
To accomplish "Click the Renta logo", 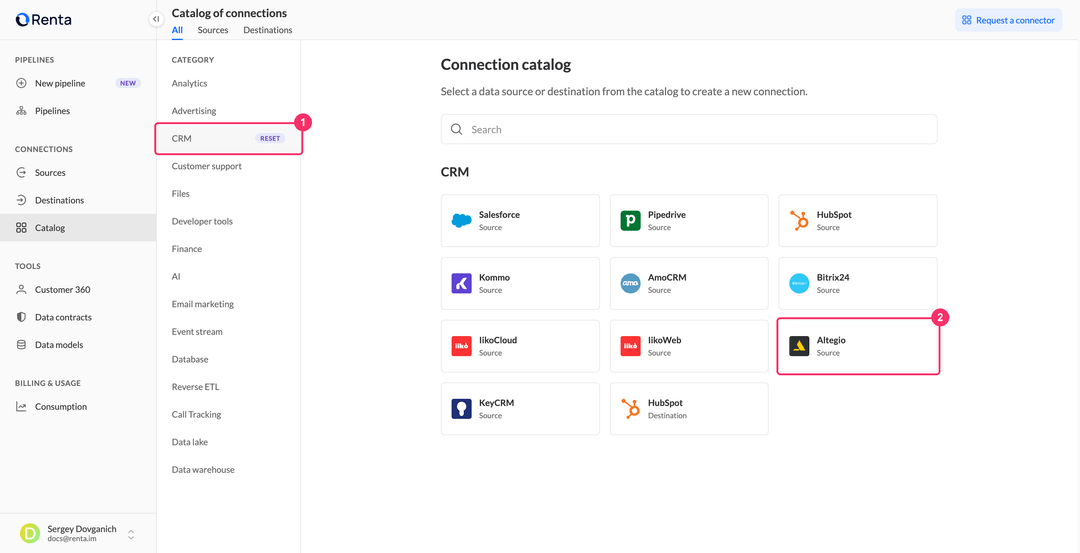I will (43, 20).
